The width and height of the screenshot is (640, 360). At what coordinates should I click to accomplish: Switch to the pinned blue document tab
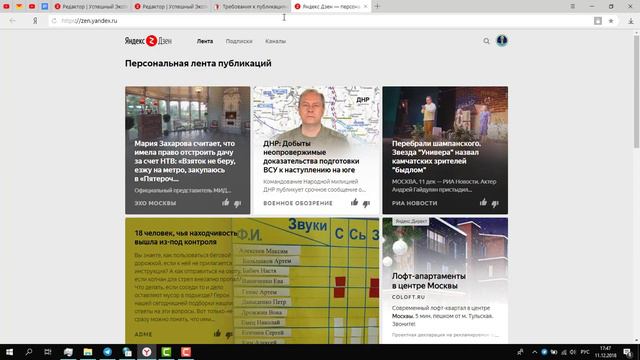click(45, 6)
